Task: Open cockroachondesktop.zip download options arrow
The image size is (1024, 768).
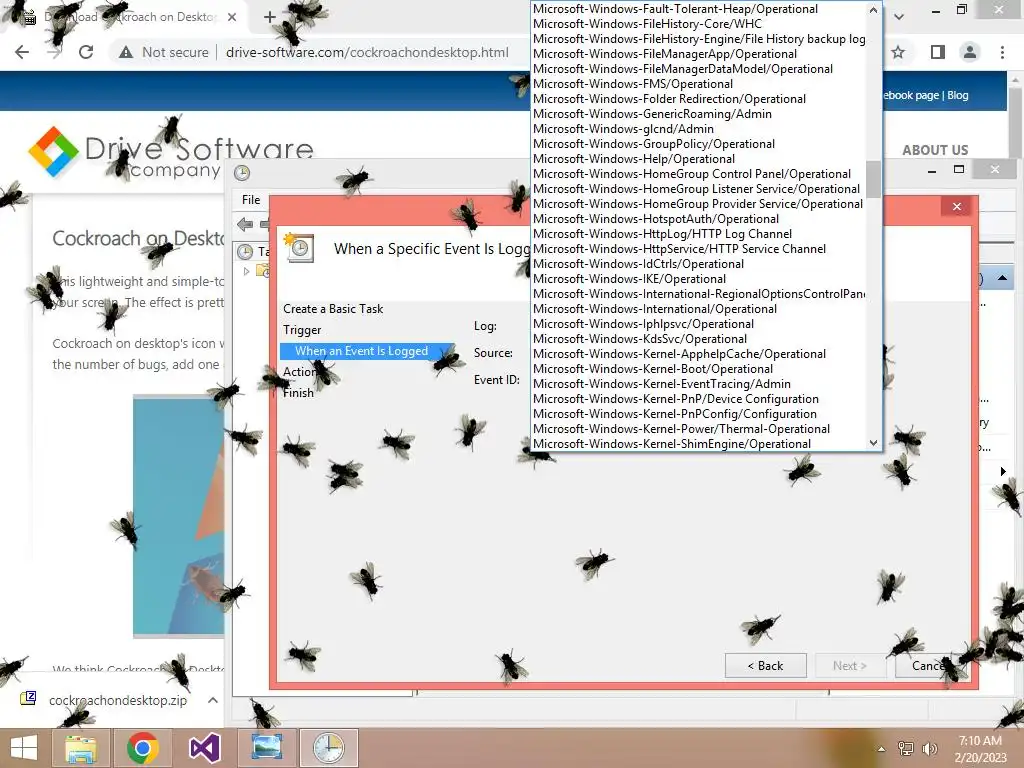Action: 213,700
